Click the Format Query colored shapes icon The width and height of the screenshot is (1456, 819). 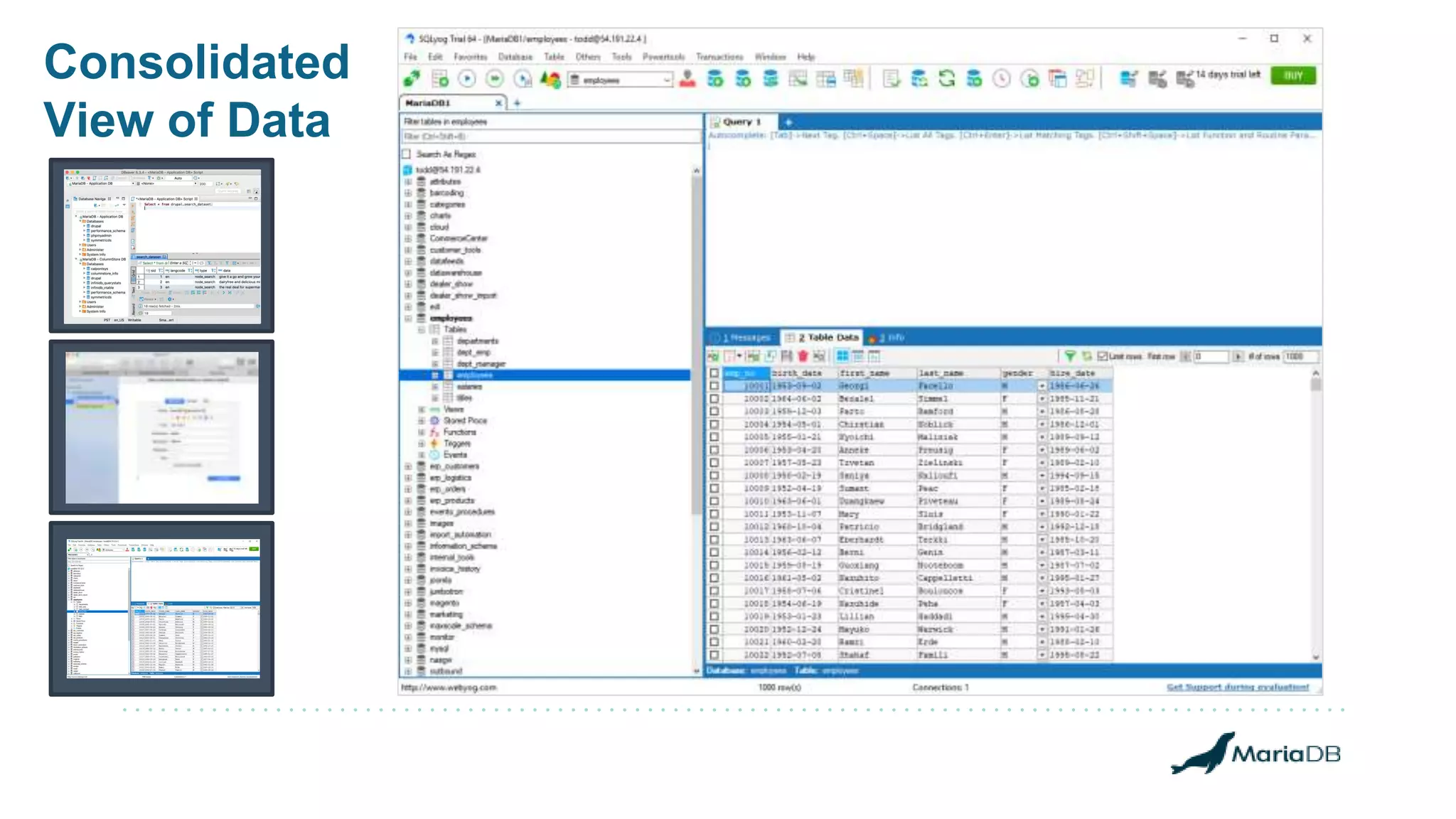coord(550,78)
